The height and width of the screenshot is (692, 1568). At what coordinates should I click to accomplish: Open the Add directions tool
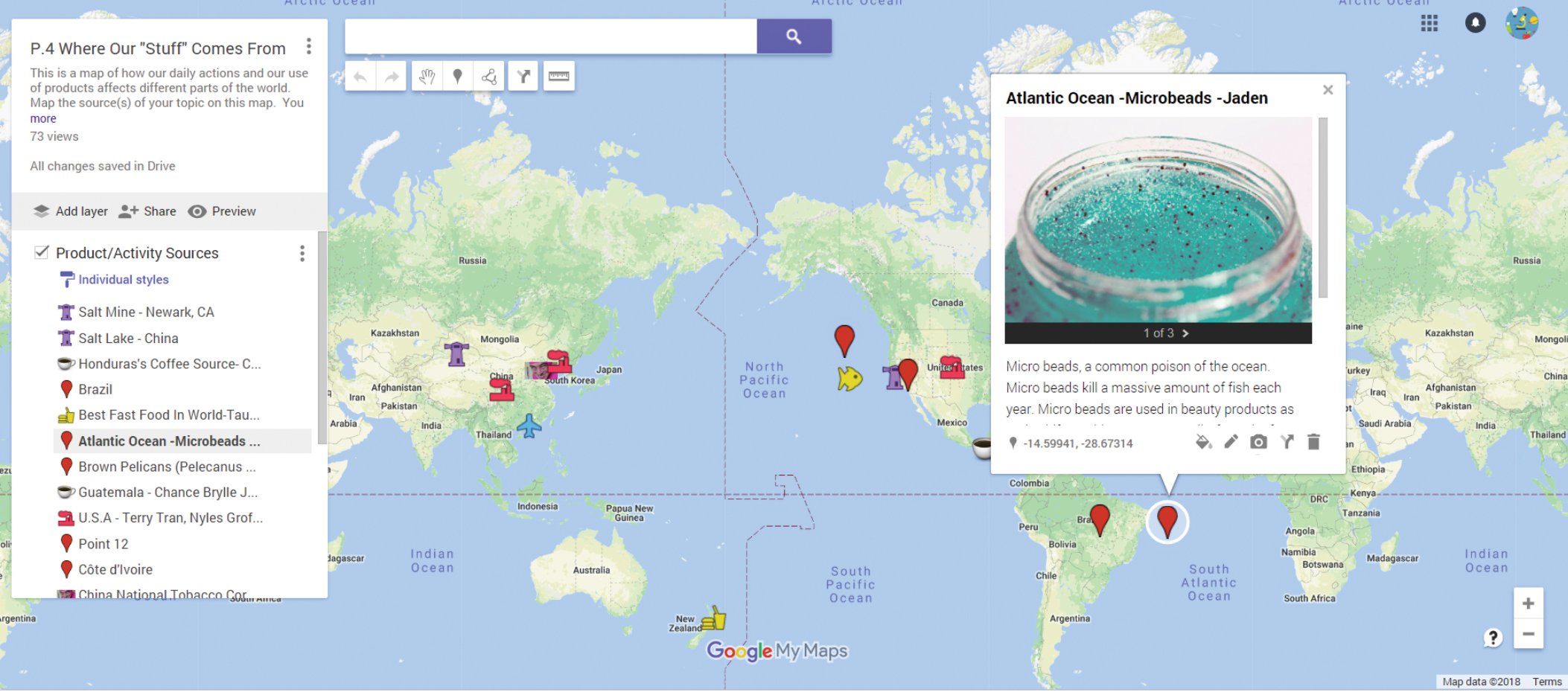coord(523,76)
